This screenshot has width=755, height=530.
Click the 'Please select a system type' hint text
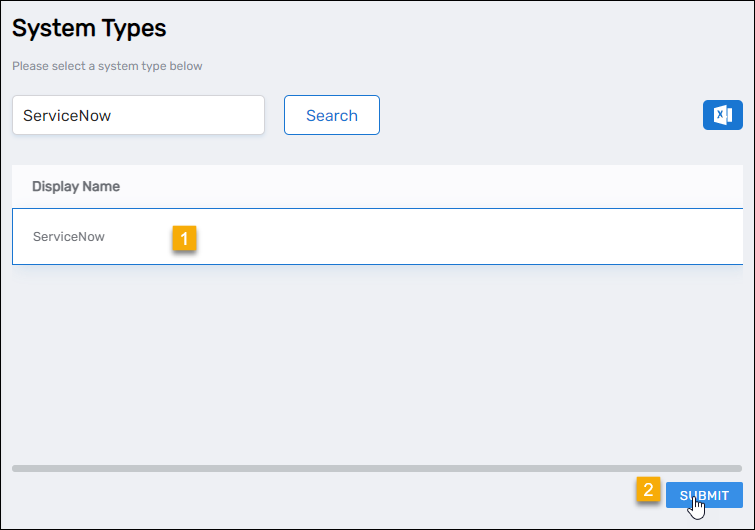(107, 67)
